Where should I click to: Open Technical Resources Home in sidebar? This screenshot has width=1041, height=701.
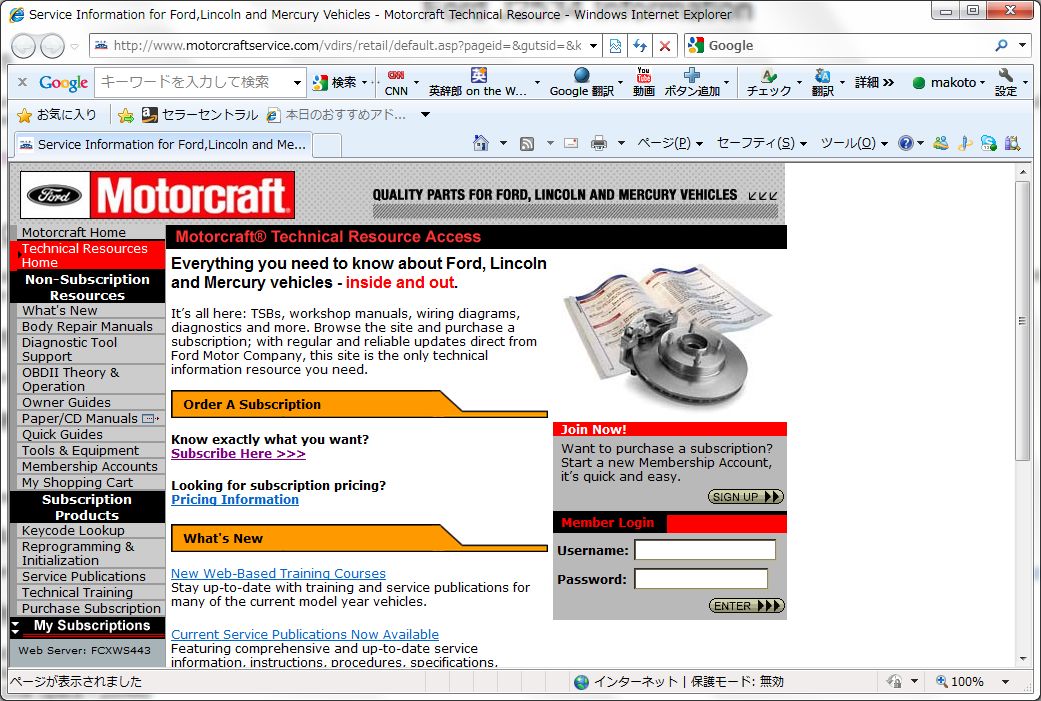90,256
